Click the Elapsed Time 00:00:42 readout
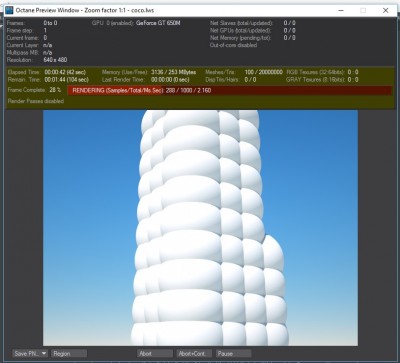This screenshot has height=363, width=400. [47, 72]
